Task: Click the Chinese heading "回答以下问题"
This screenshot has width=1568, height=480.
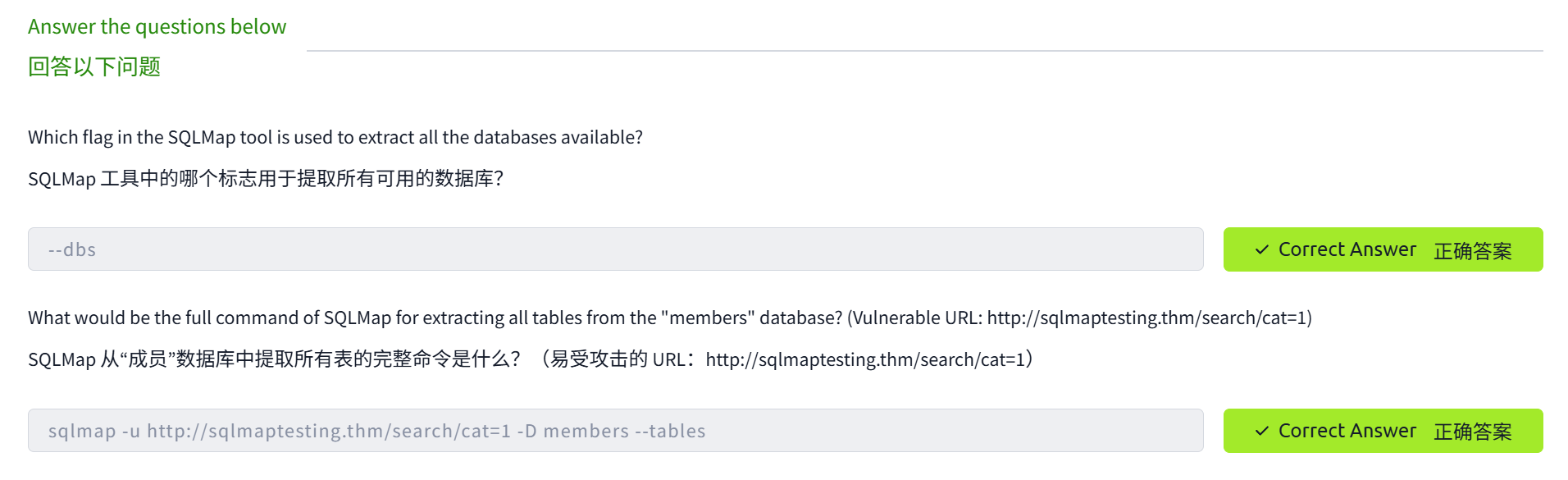Action: 94,66
